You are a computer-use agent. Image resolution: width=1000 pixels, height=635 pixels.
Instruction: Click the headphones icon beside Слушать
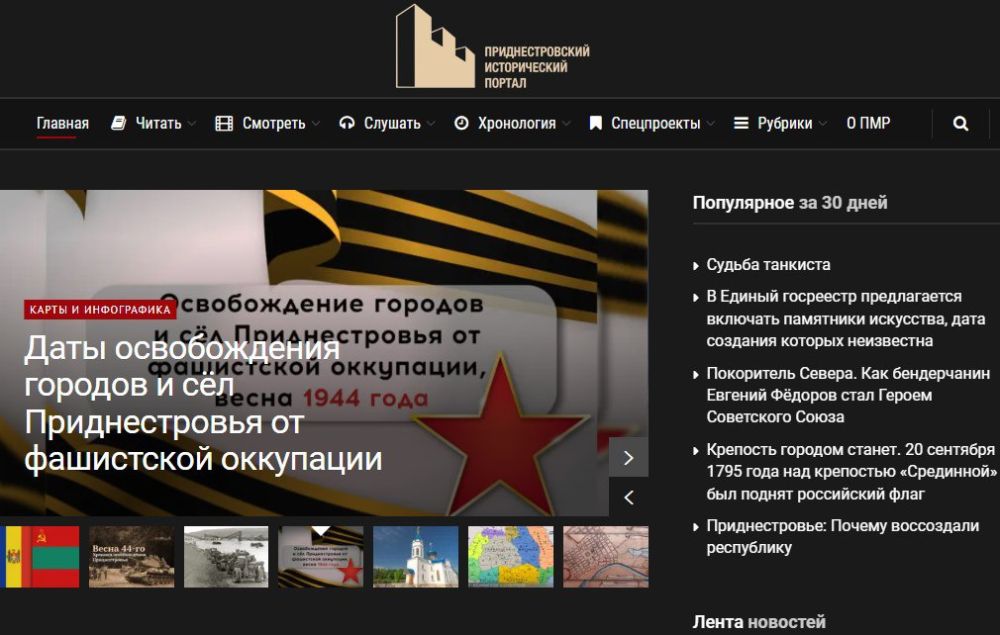click(x=347, y=124)
